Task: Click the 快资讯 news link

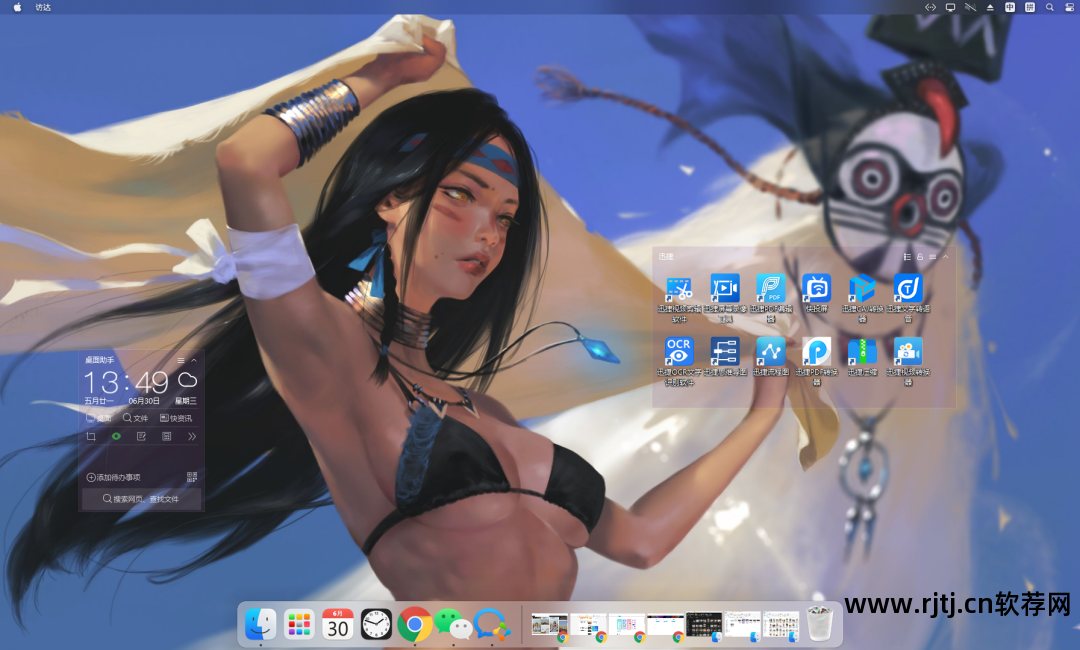Action: click(176, 418)
